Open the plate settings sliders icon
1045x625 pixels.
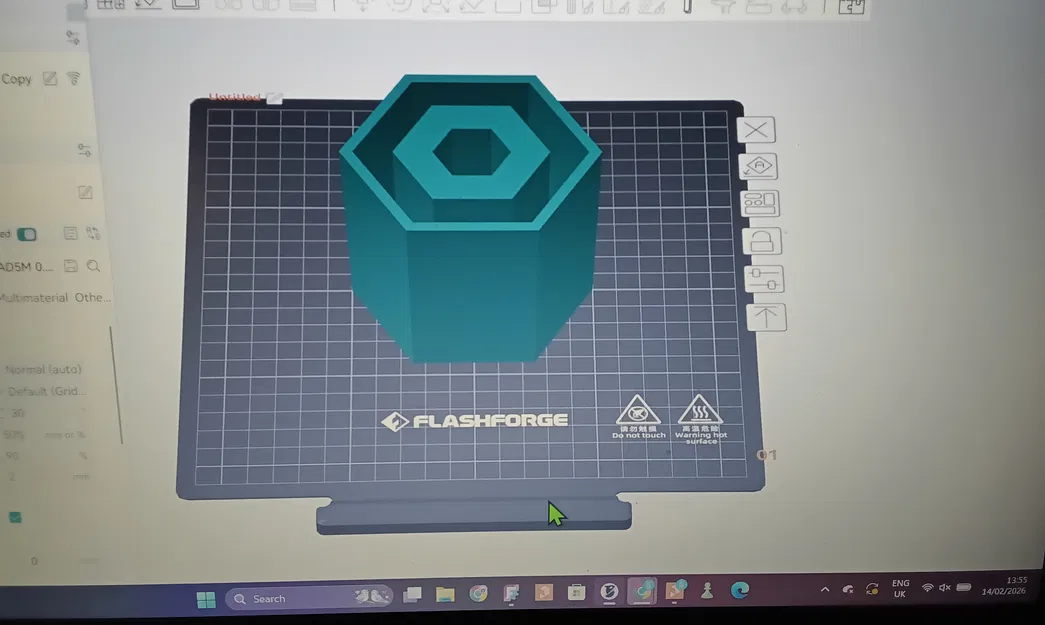(764, 279)
